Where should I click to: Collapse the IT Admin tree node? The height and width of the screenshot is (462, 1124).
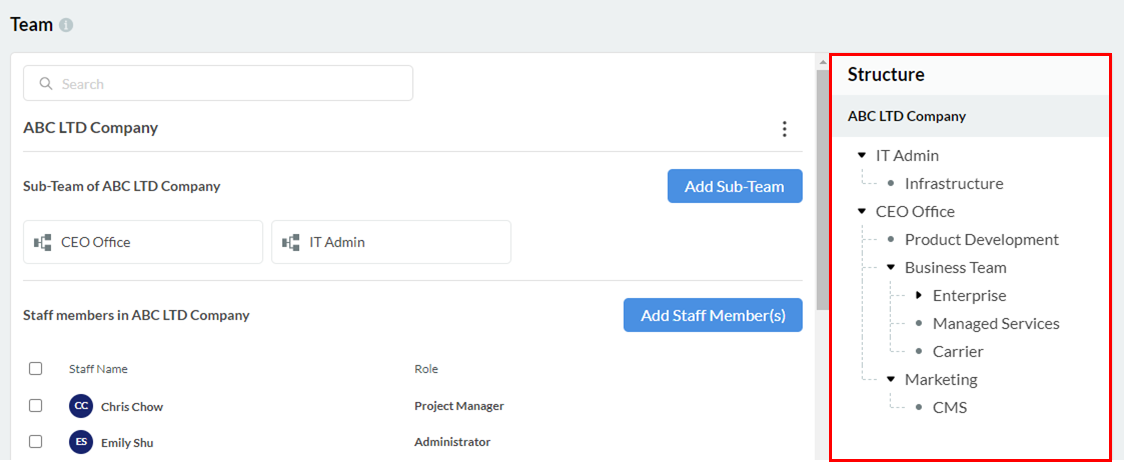tap(862, 156)
